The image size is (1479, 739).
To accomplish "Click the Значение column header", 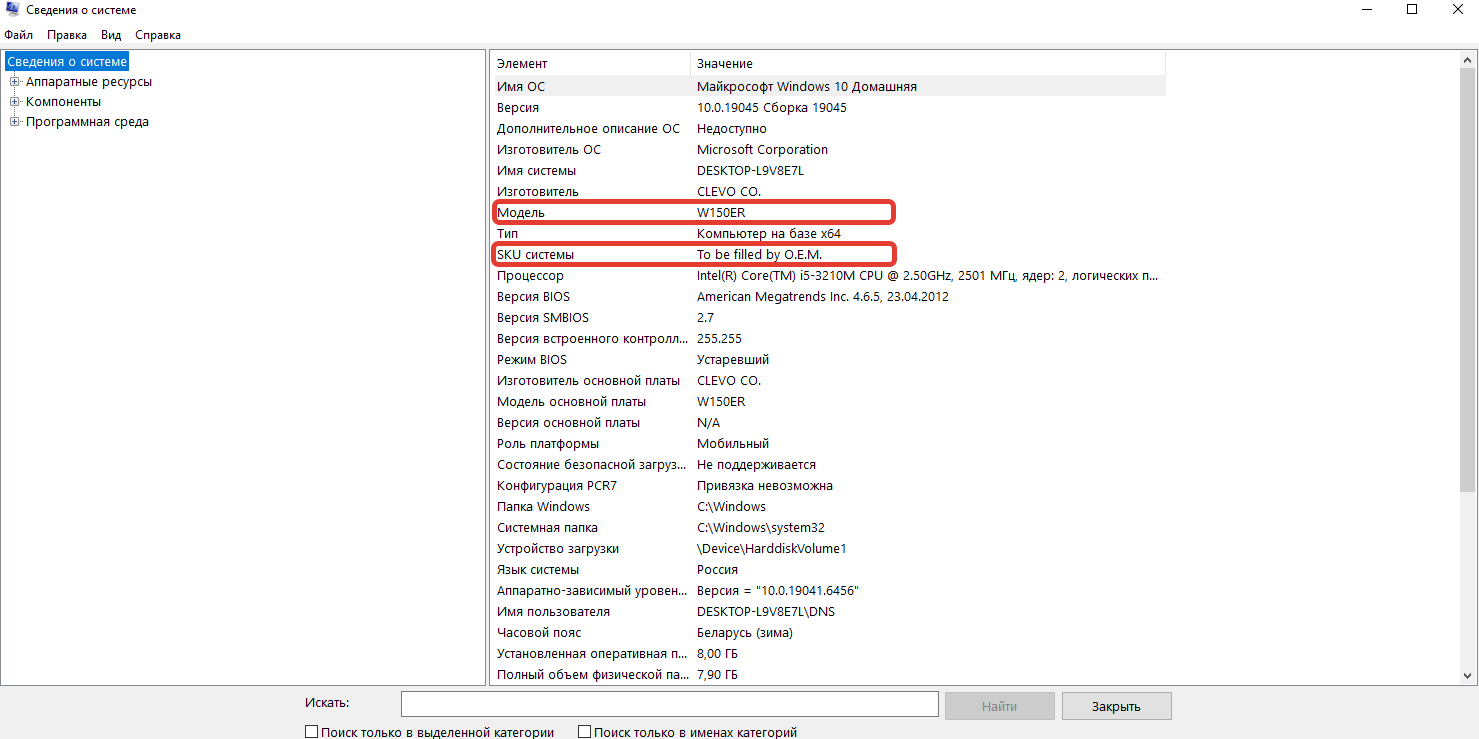I will 926,64.
